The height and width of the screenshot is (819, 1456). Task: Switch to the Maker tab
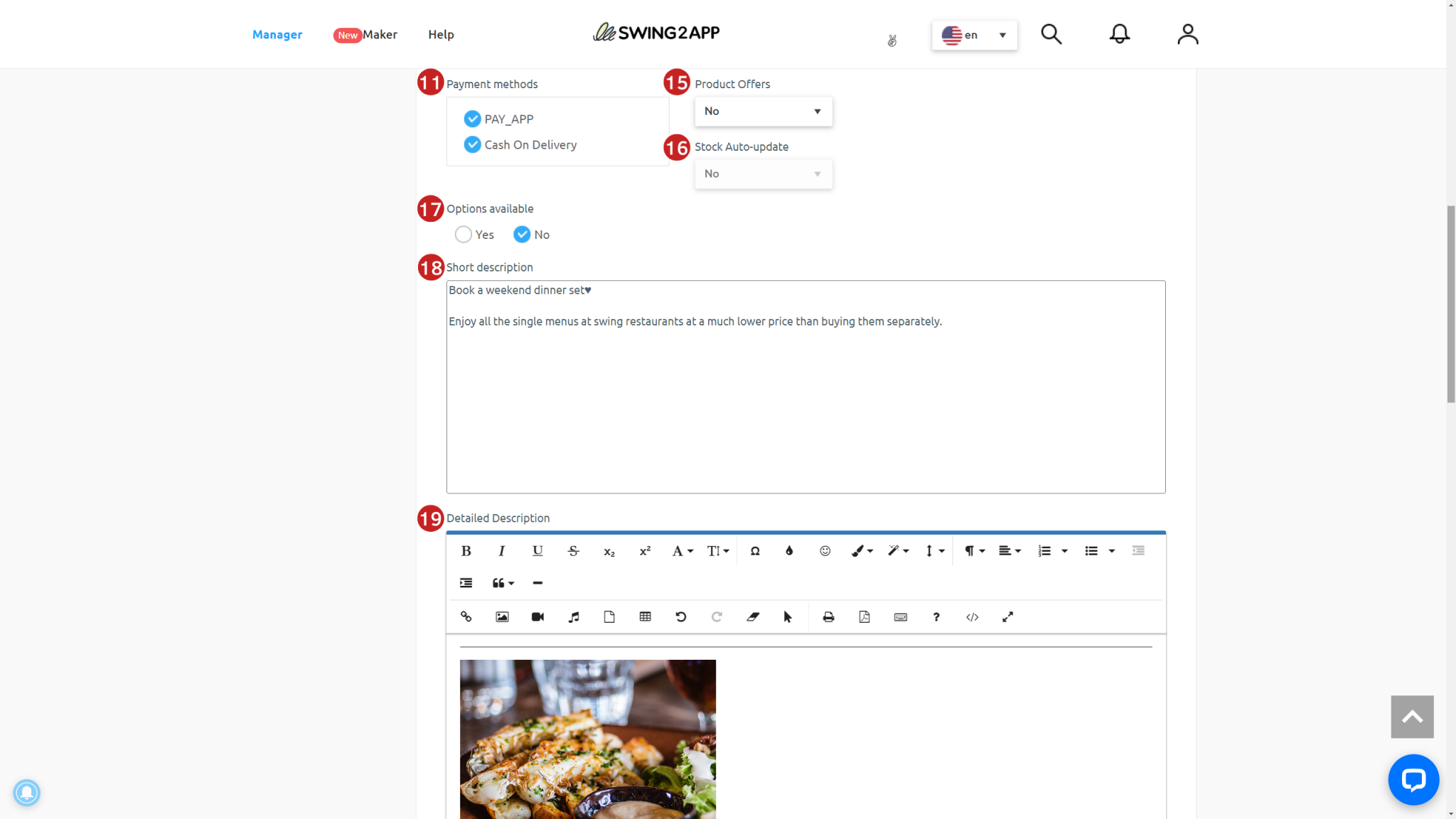pos(379,34)
